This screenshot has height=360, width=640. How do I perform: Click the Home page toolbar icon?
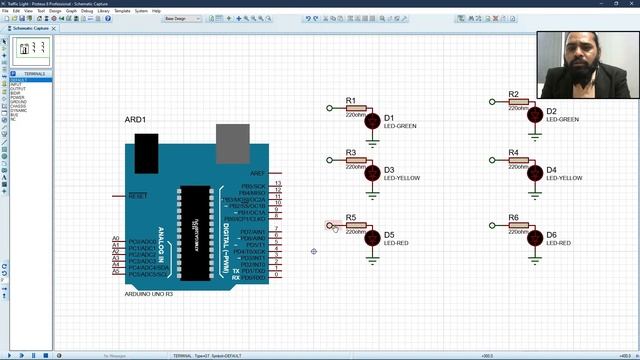(x=39, y=18)
